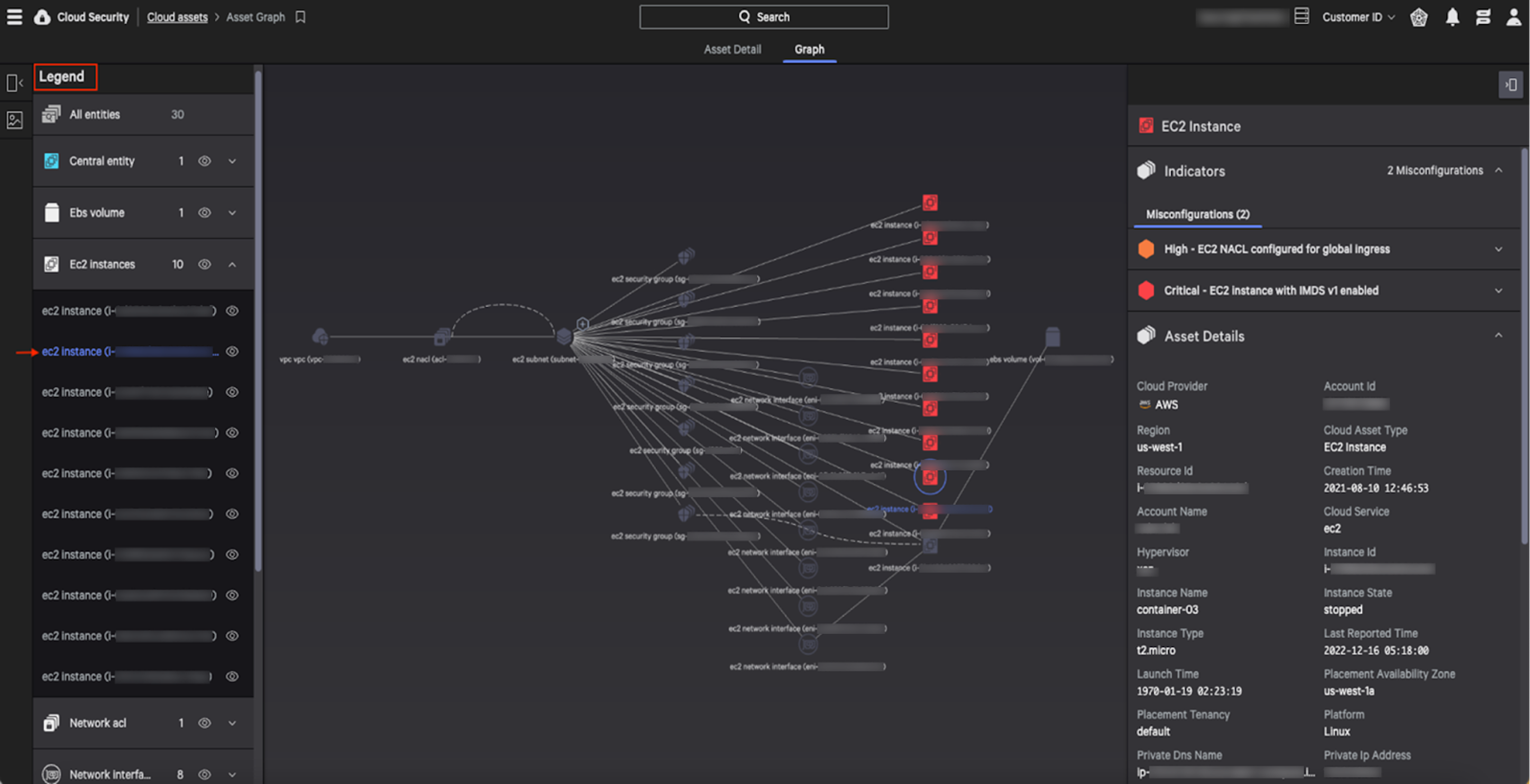Click the All entities stack icon
This screenshot has height=784, width=1530.
tap(51, 114)
